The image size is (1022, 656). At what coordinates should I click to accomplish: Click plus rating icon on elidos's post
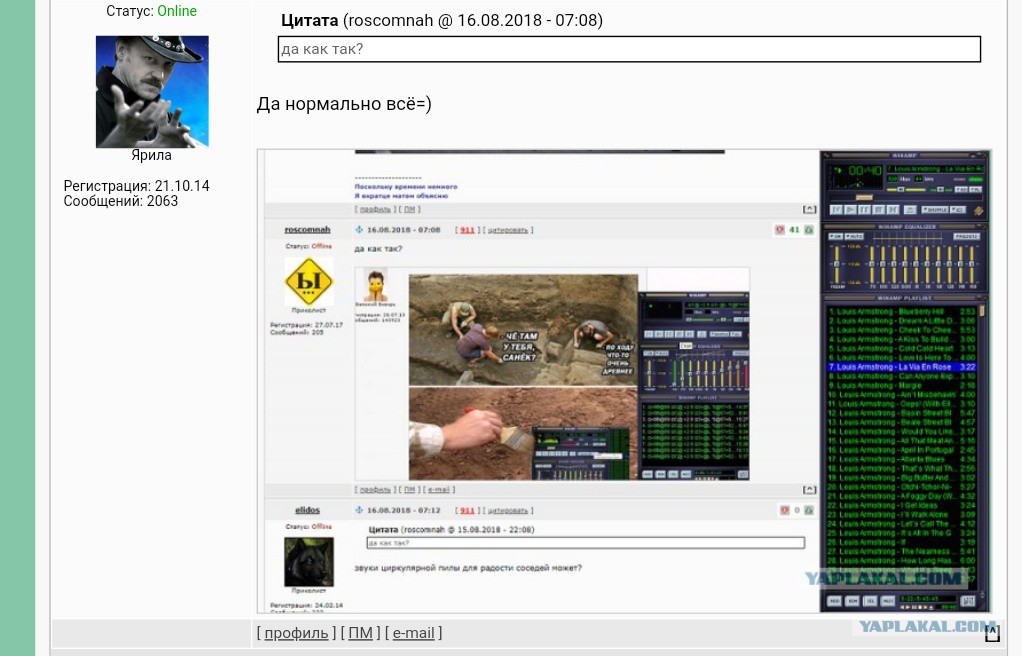point(809,510)
